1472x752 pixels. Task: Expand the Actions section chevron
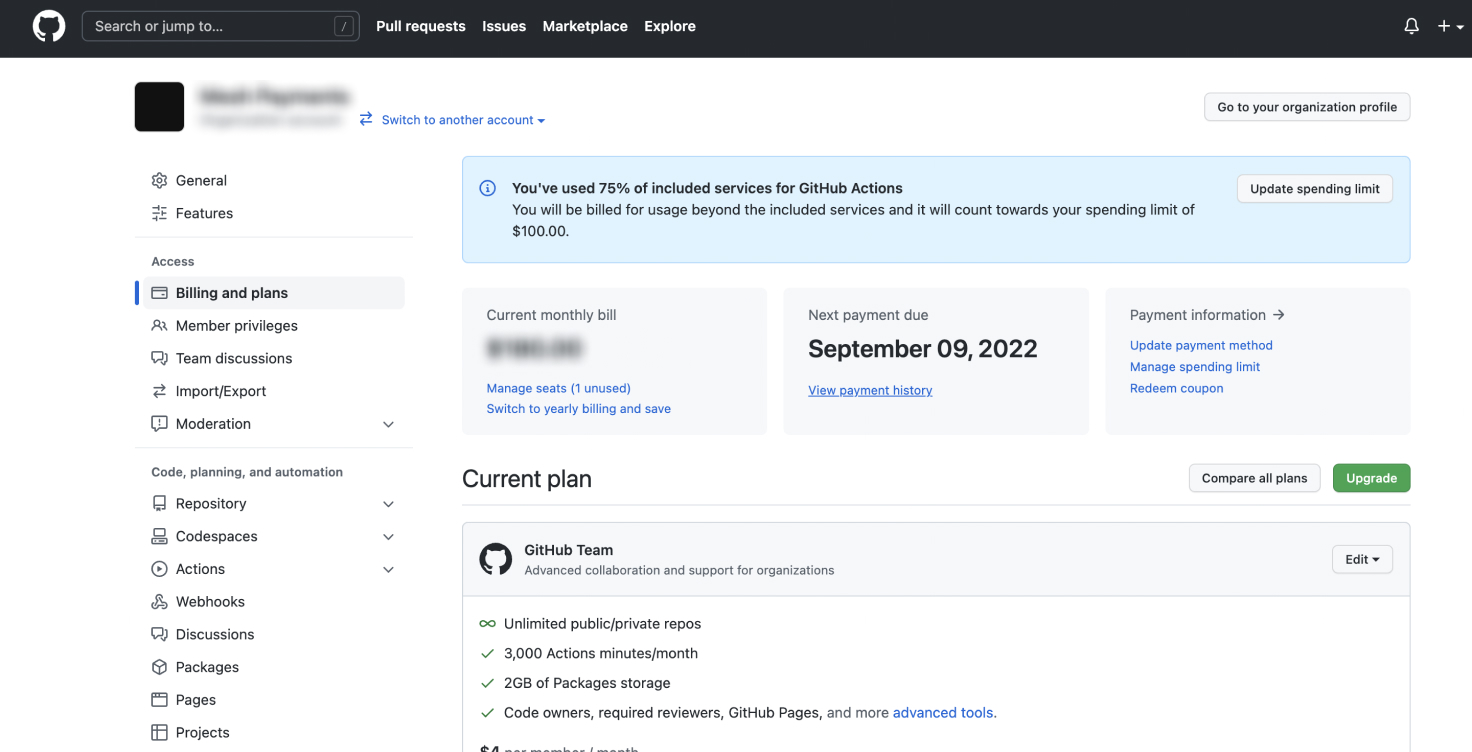(x=389, y=570)
